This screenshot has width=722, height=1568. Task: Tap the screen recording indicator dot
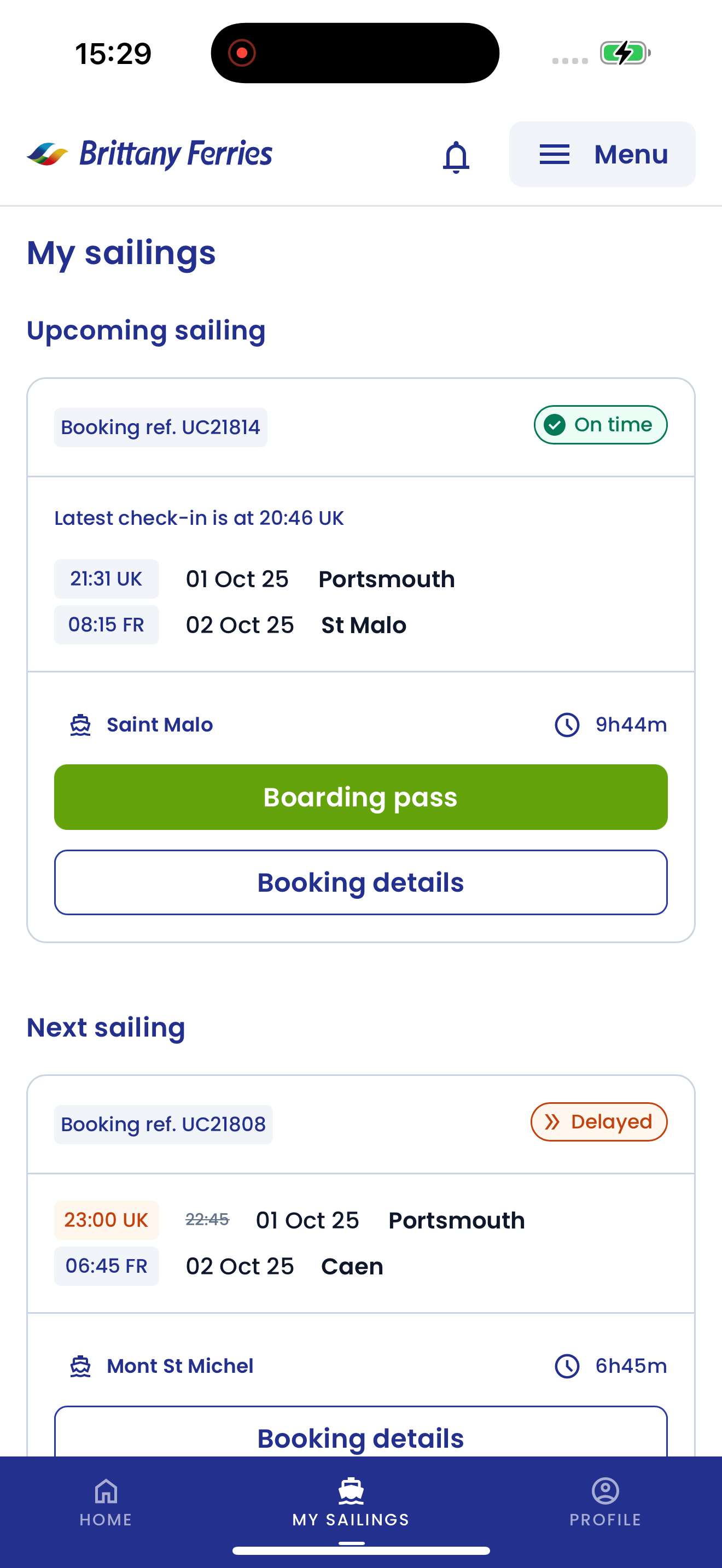pyautogui.click(x=242, y=53)
